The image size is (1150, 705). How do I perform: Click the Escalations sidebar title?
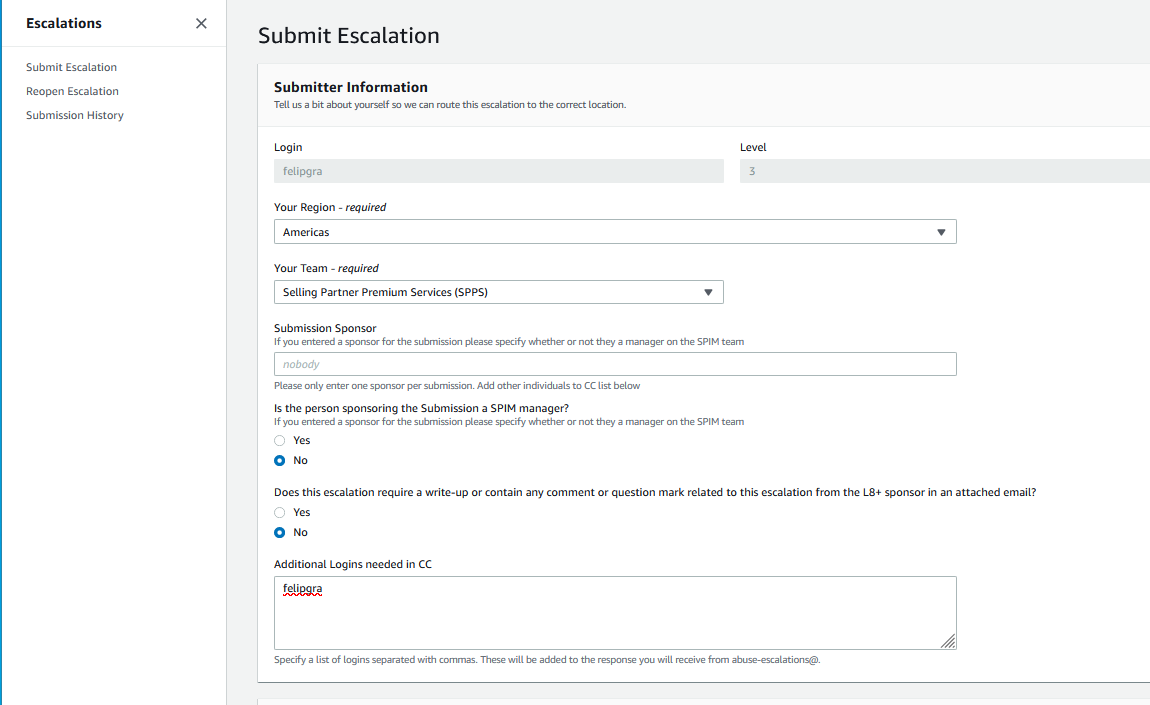64,23
